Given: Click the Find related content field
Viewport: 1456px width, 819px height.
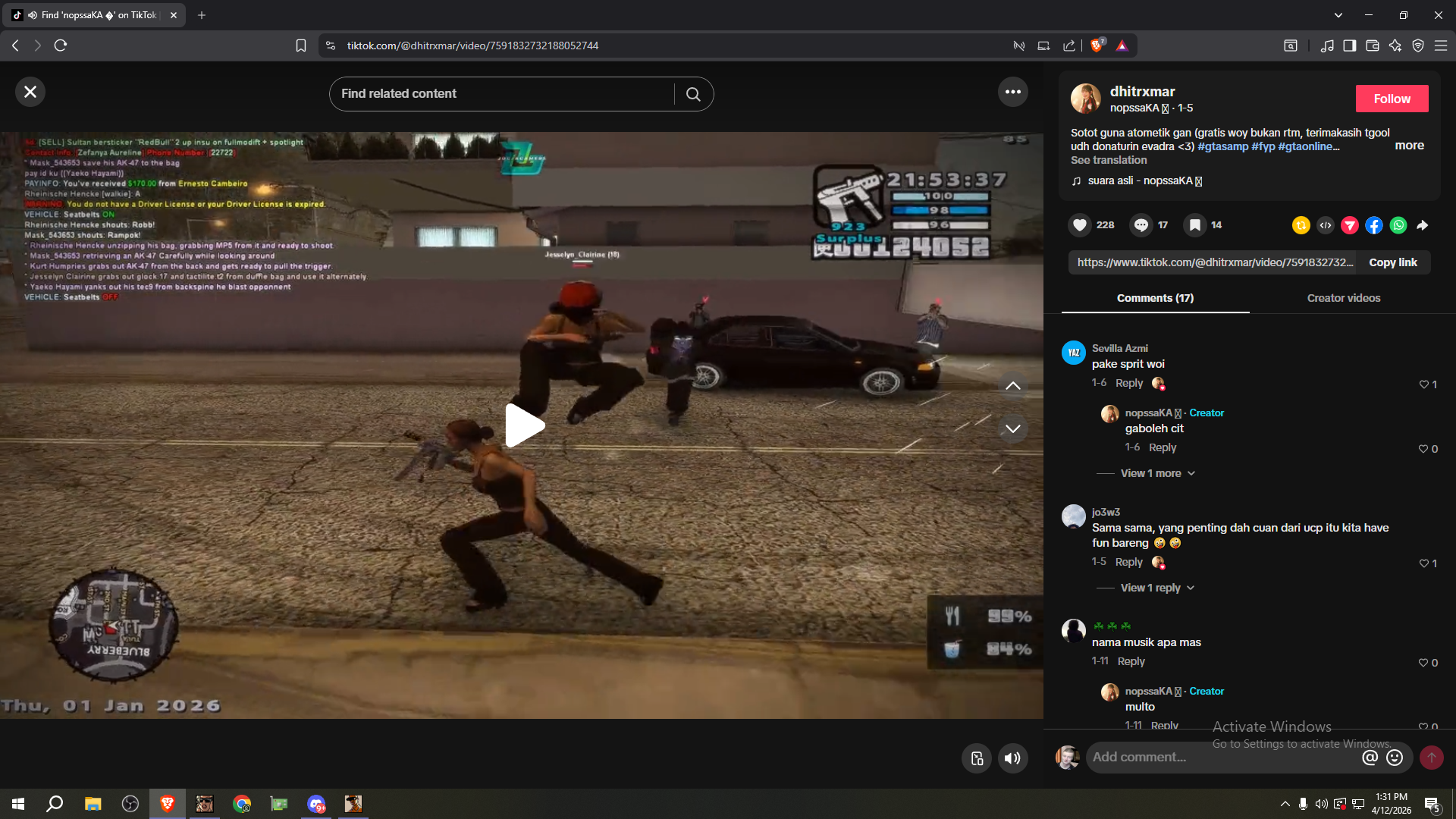Looking at the screenshot, I should (x=502, y=94).
